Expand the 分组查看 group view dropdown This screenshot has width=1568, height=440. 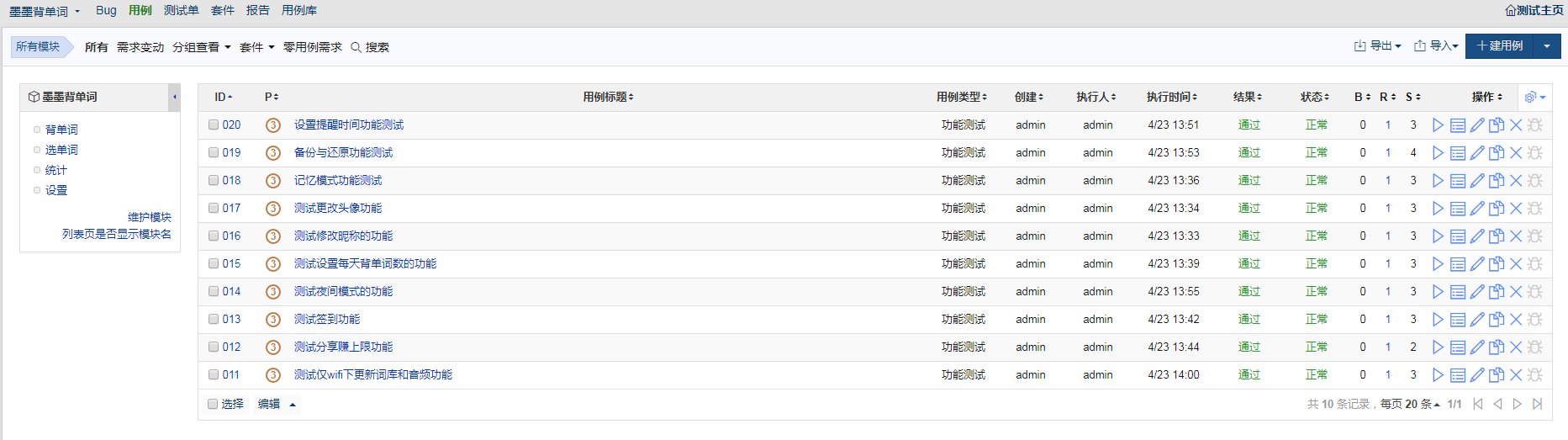click(x=201, y=47)
